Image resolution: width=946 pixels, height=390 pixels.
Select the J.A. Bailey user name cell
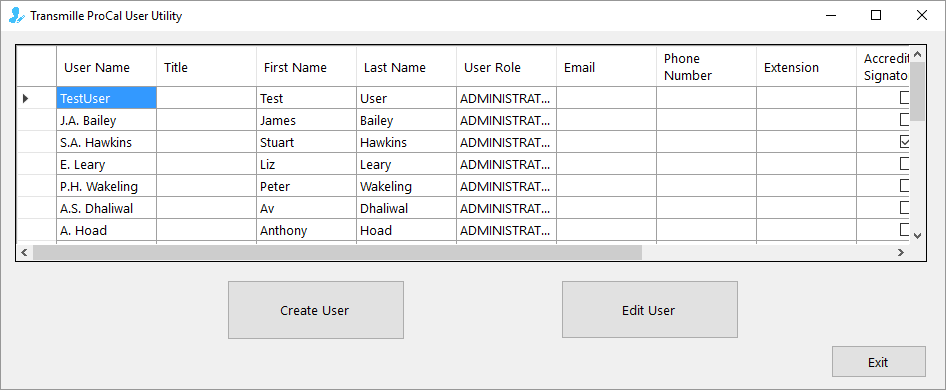tap(107, 120)
